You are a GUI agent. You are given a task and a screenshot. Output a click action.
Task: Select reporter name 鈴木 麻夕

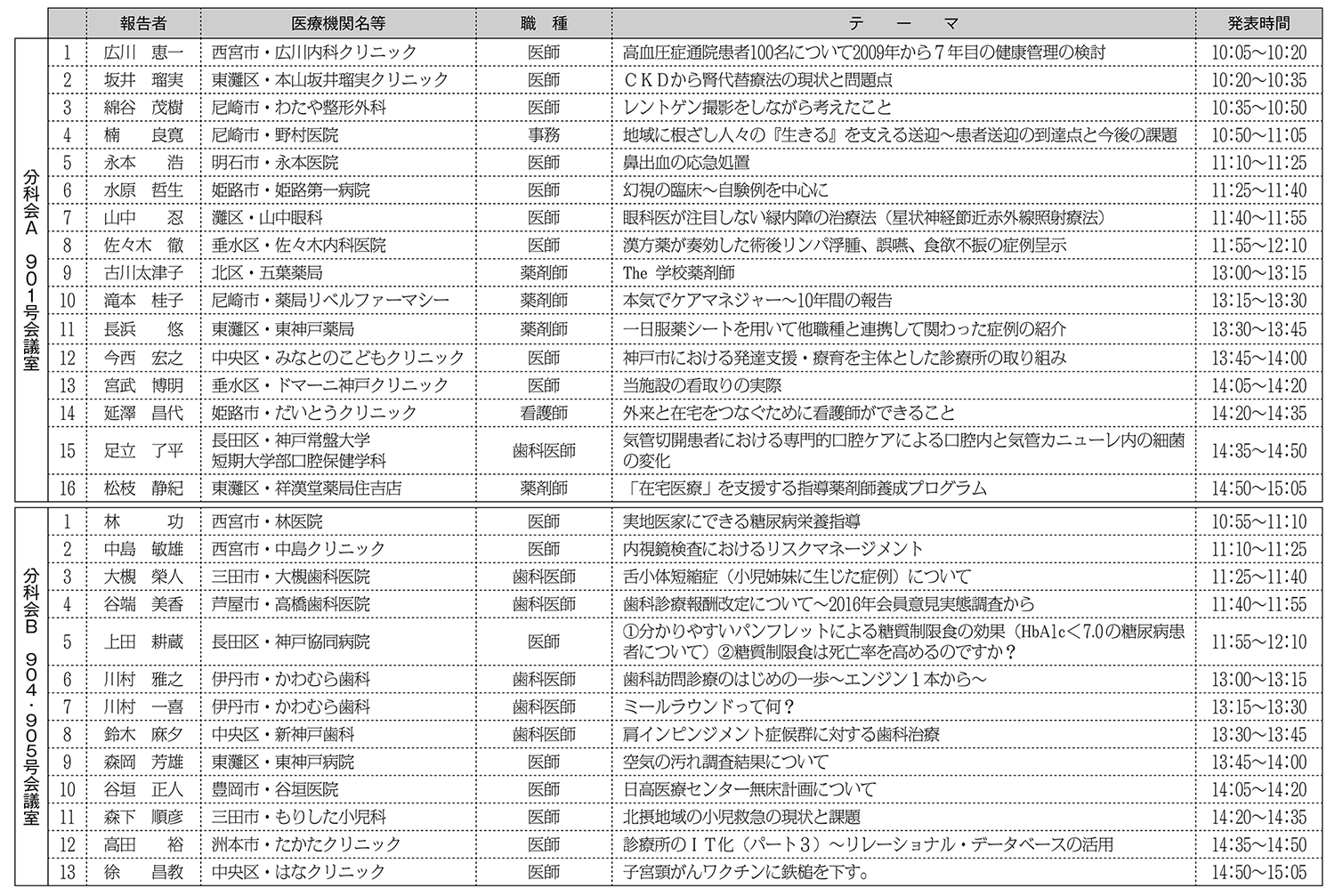pyautogui.click(x=143, y=735)
